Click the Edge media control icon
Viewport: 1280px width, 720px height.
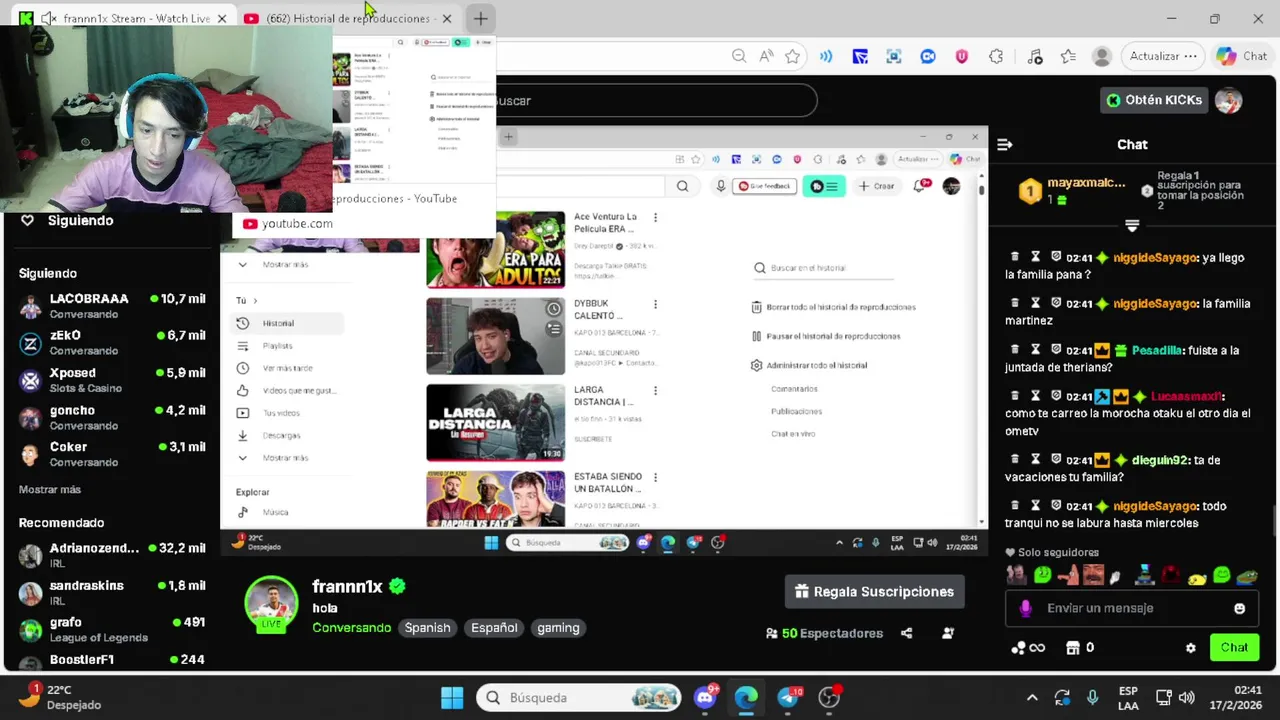click(1035, 56)
